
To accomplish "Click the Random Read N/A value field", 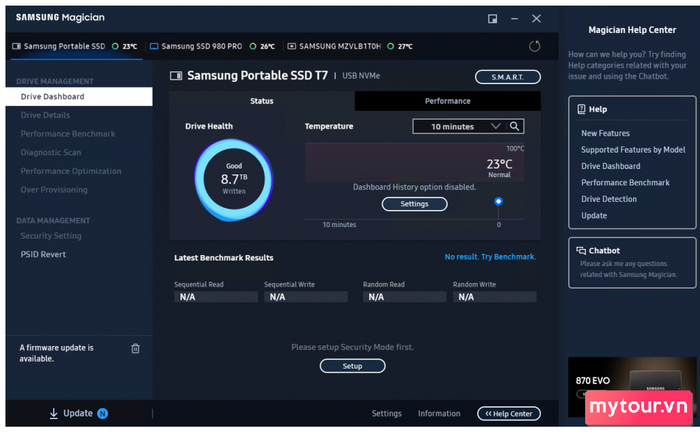I will tap(404, 297).
